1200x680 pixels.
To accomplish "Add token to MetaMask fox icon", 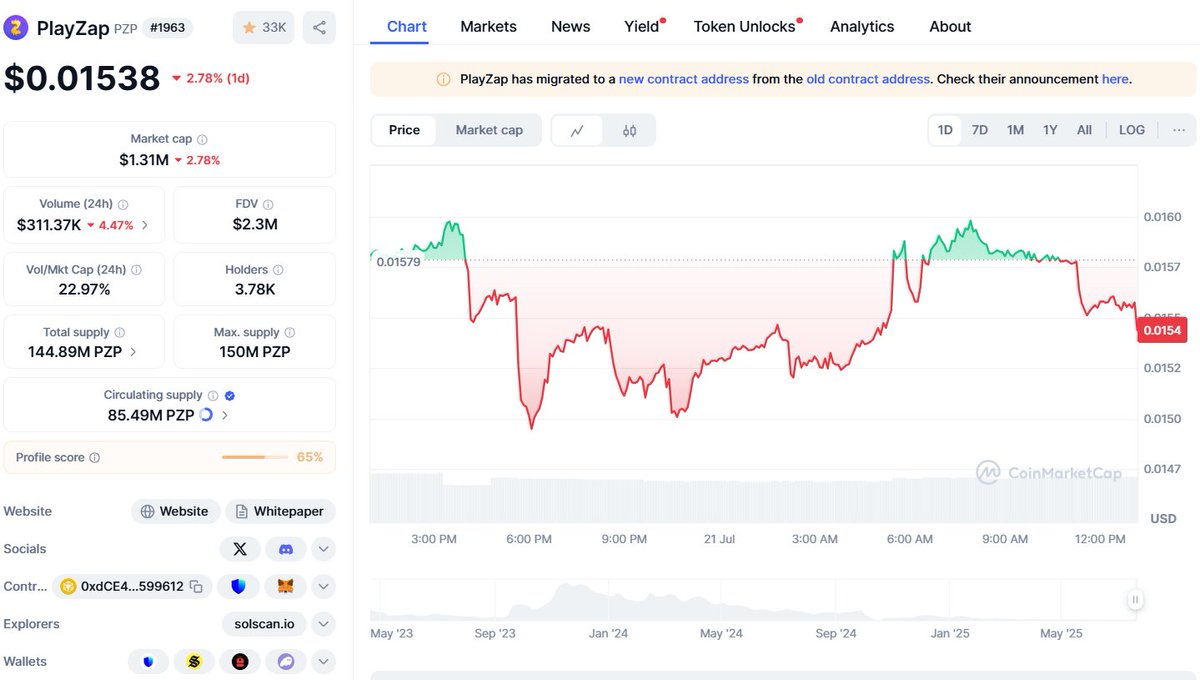I will [286, 586].
